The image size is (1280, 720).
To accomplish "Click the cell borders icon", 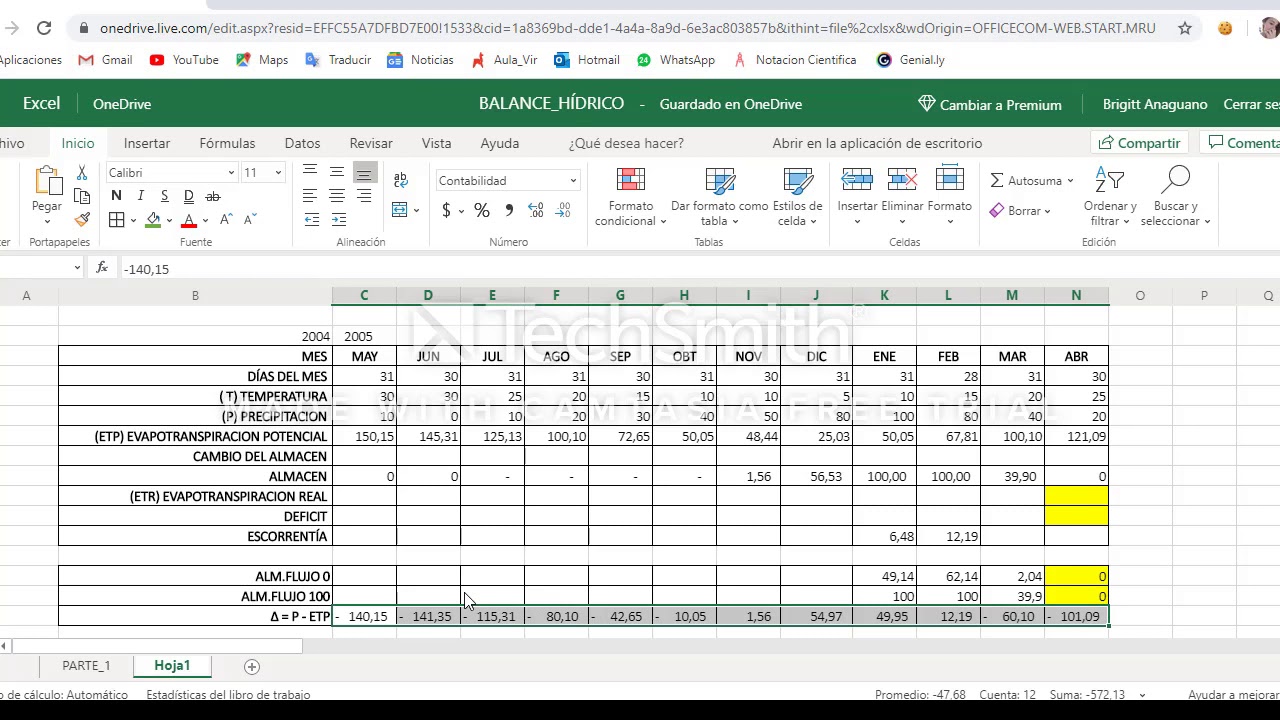I will pos(117,220).
